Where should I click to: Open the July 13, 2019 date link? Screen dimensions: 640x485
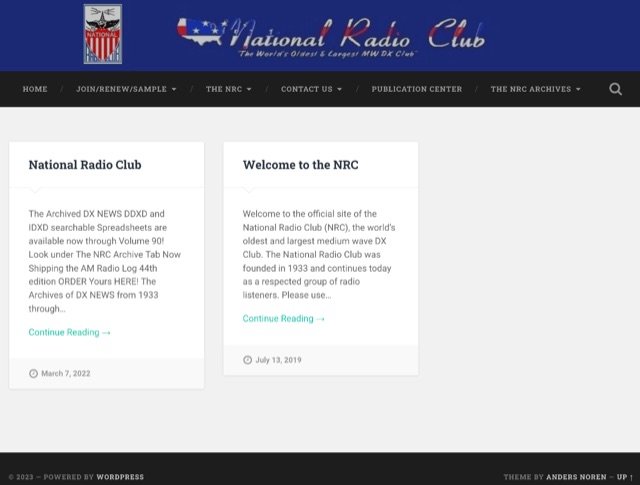point(278,360)
